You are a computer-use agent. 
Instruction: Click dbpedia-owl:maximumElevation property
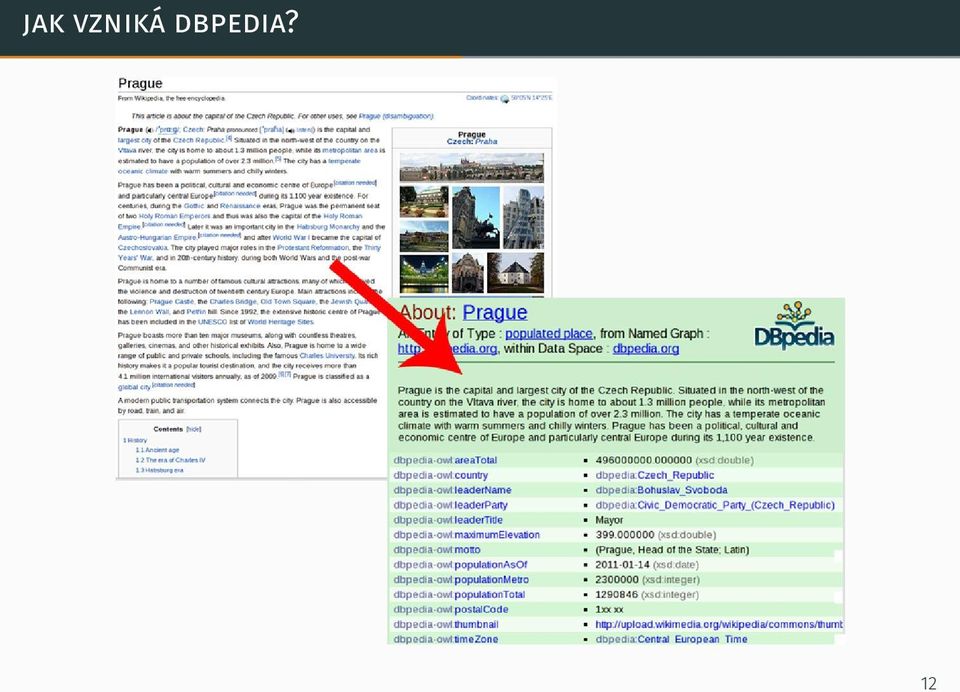pyautogui.click(x=467, y=535)
